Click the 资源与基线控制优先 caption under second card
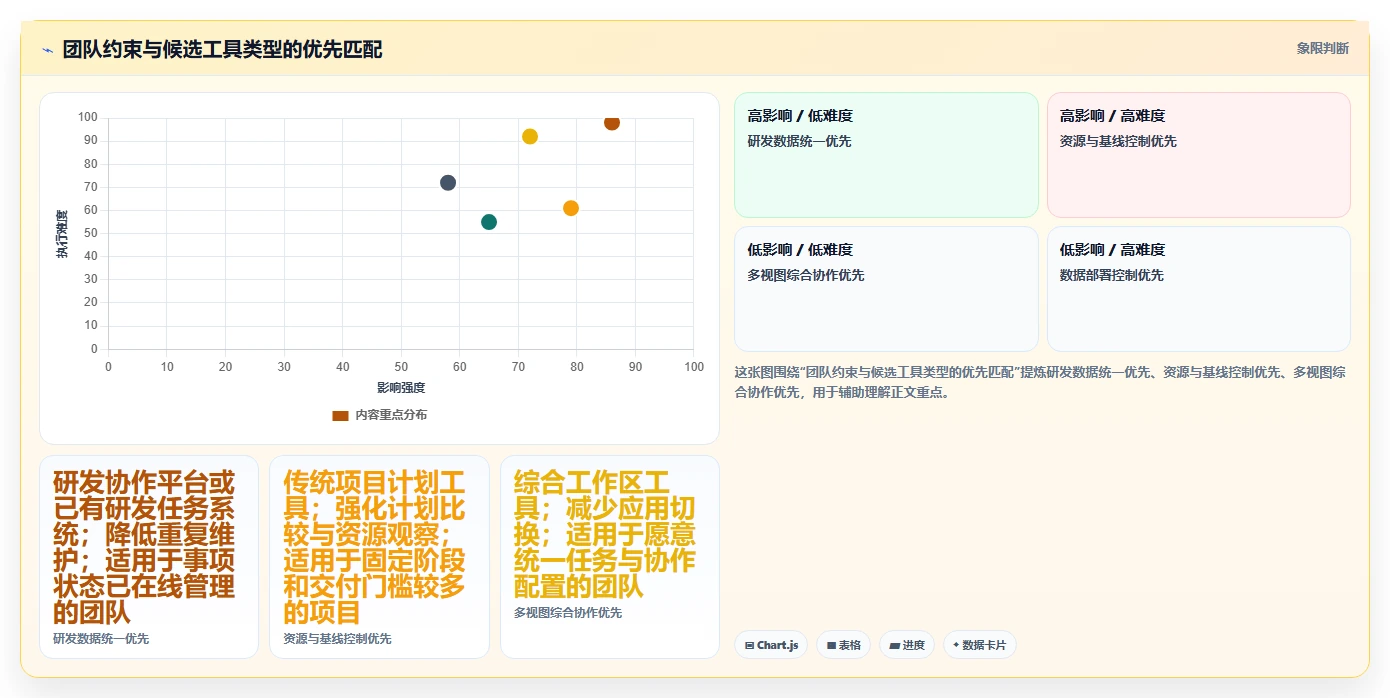The height and width of the screenshot is (698, 1390). (x=337, y=638)
